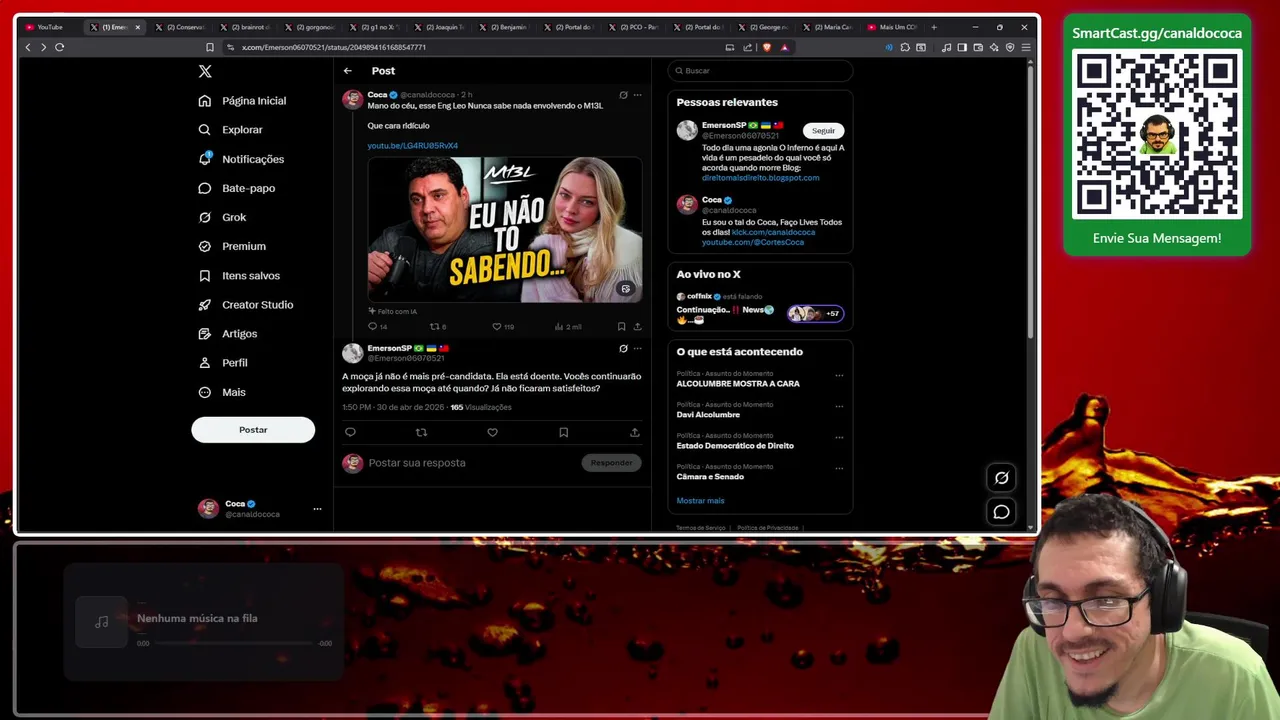Open Explorar search icon in sidebar
Screen dimensions: 1280x720
coord(205,130)
